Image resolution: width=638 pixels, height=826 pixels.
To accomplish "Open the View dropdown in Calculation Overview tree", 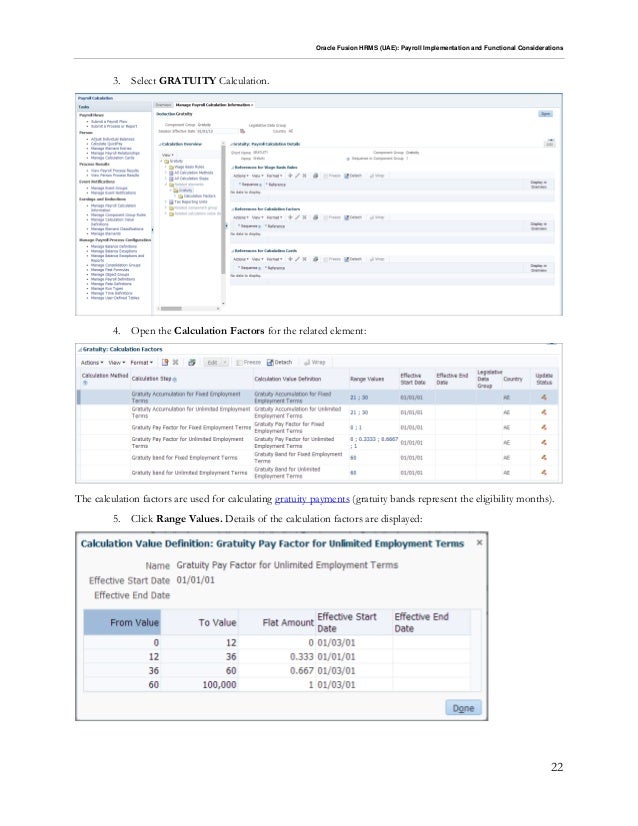I will 167,155.
